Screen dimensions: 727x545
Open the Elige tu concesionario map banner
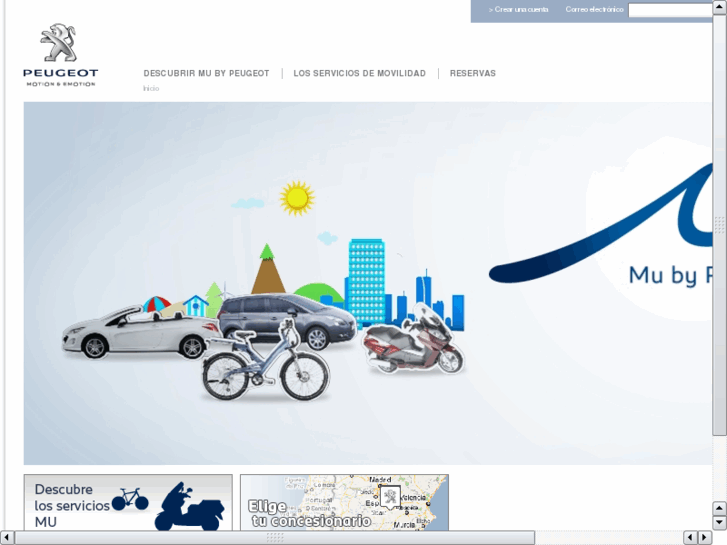(344, 502)
